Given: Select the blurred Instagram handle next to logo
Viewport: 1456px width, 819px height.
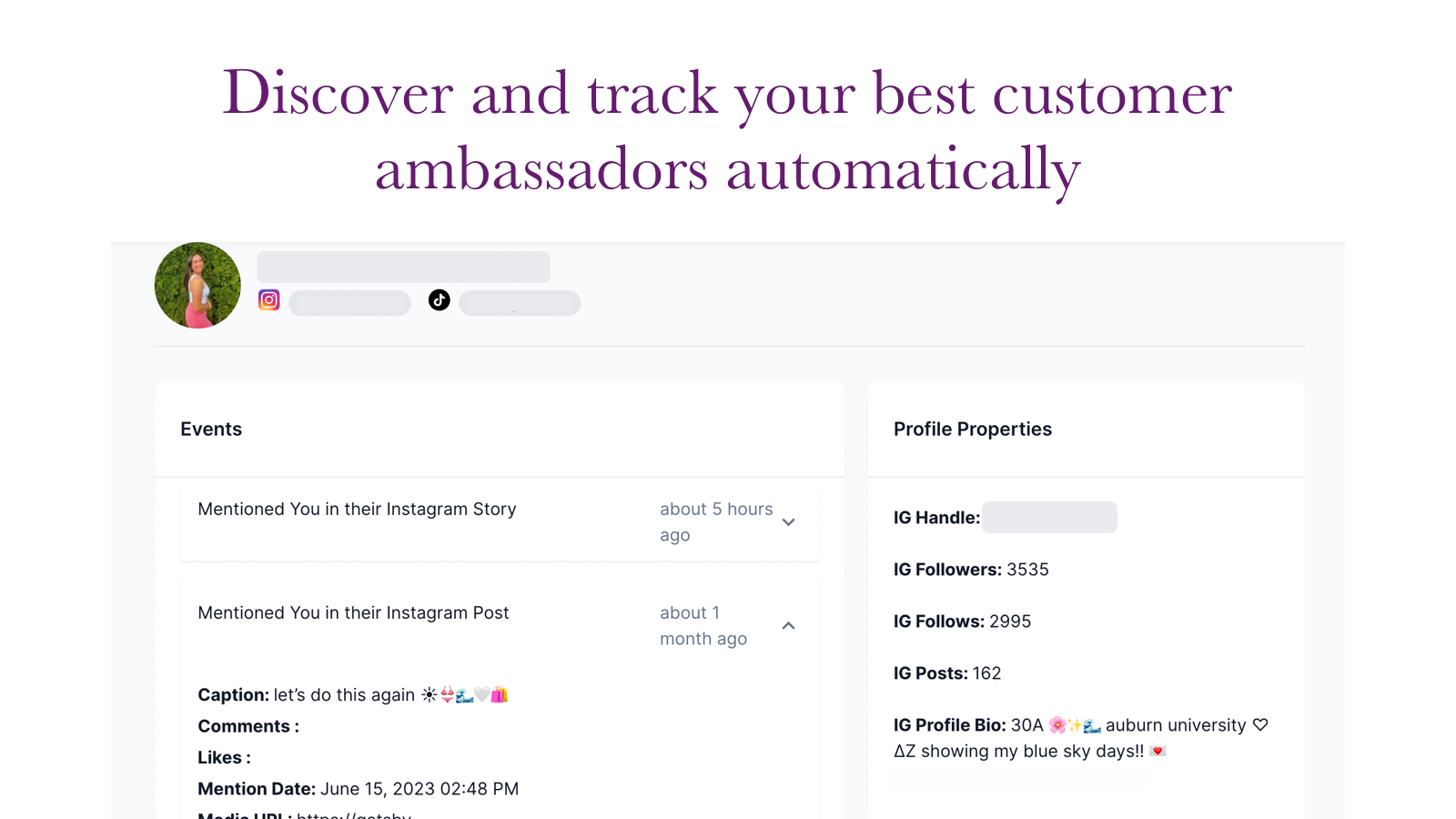Looking at the screenshot, I should pos(349,303).
